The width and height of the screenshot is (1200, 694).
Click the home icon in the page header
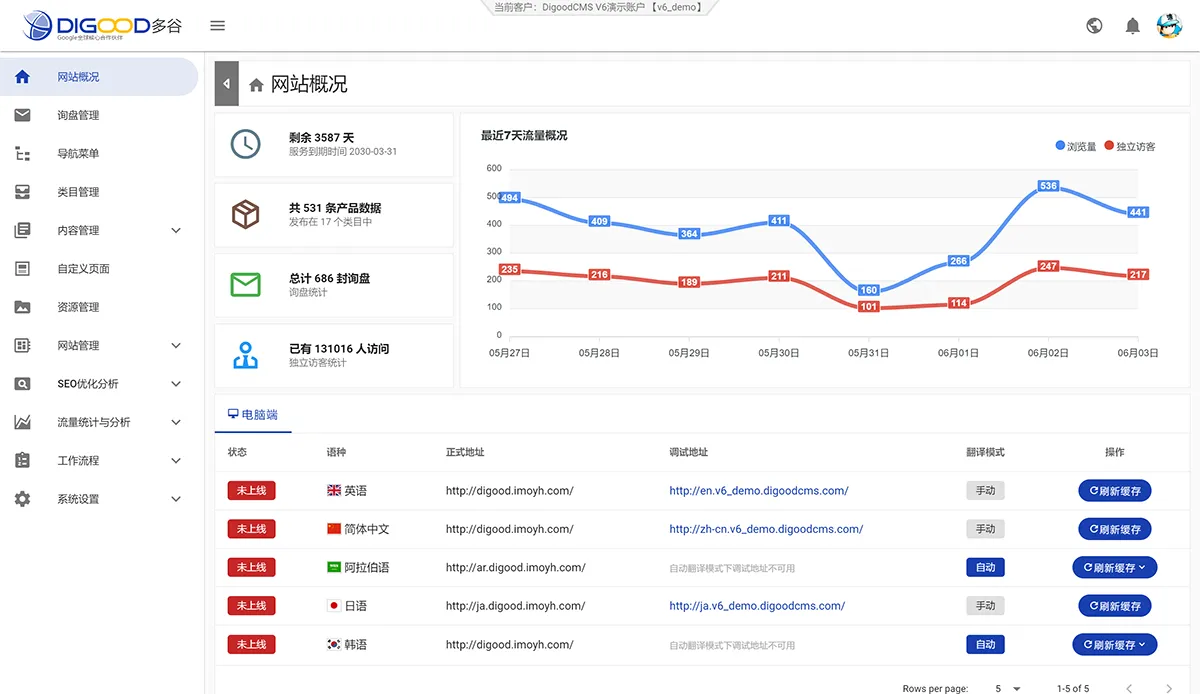click(x=257, y=85)
